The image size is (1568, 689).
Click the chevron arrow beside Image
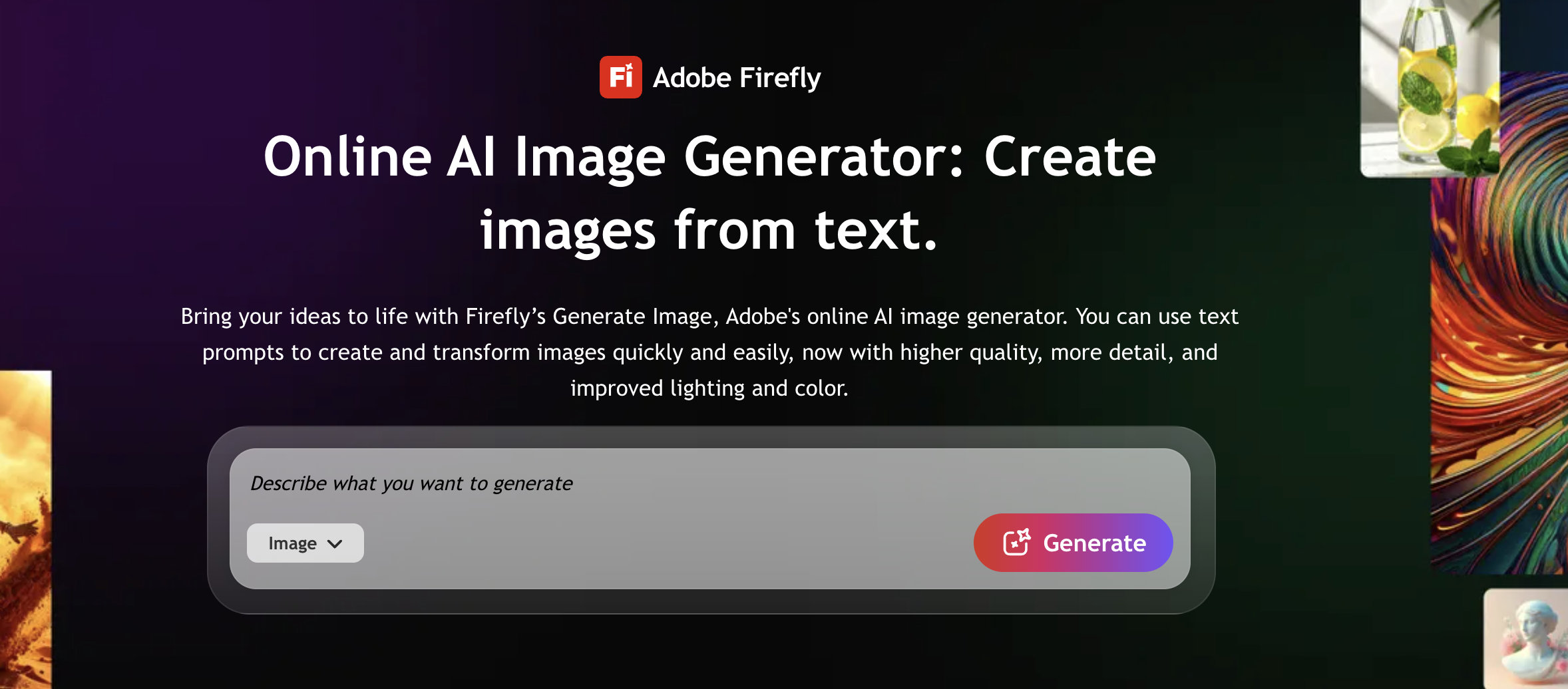pos(335,543)
